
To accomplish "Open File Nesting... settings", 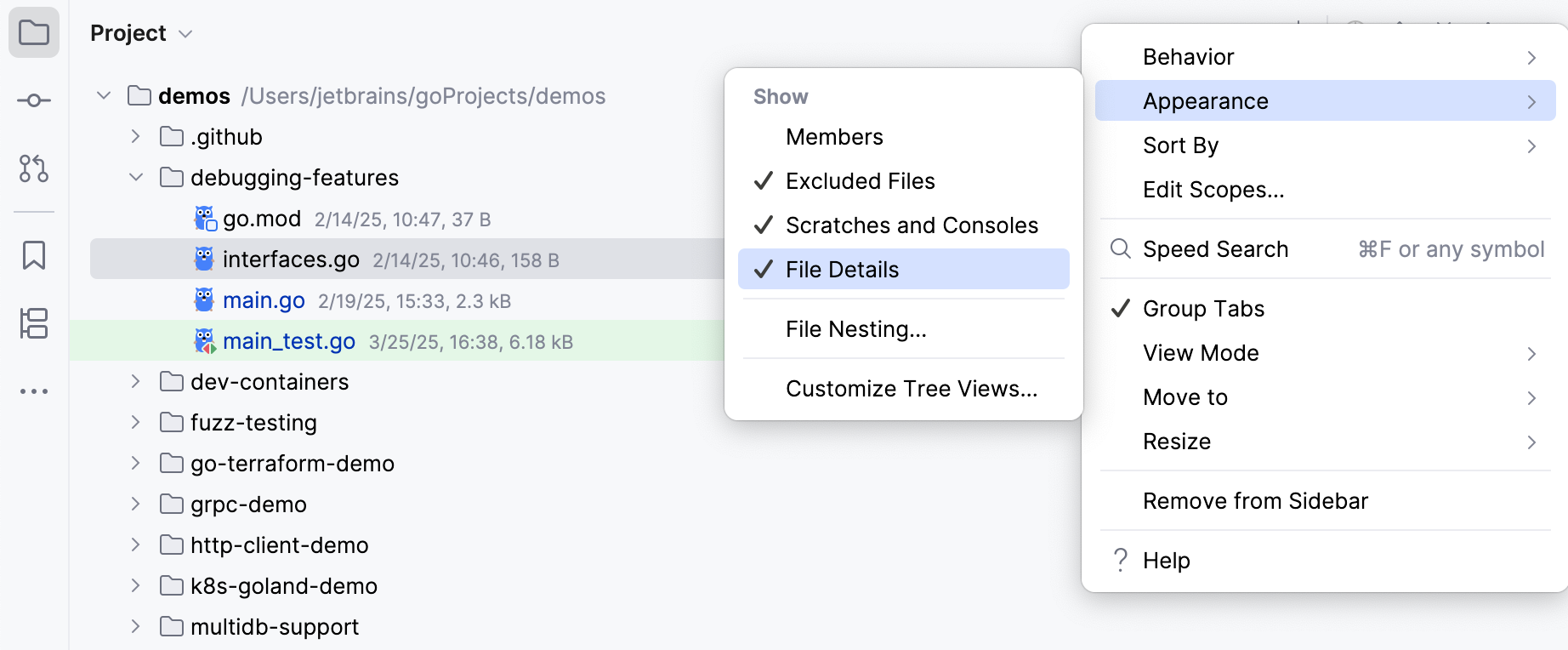I will coord(855,329).
